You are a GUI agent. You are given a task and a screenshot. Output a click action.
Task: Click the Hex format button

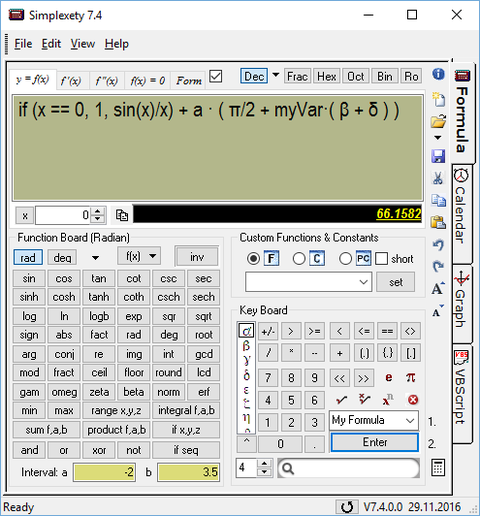(x=327, y=76)
